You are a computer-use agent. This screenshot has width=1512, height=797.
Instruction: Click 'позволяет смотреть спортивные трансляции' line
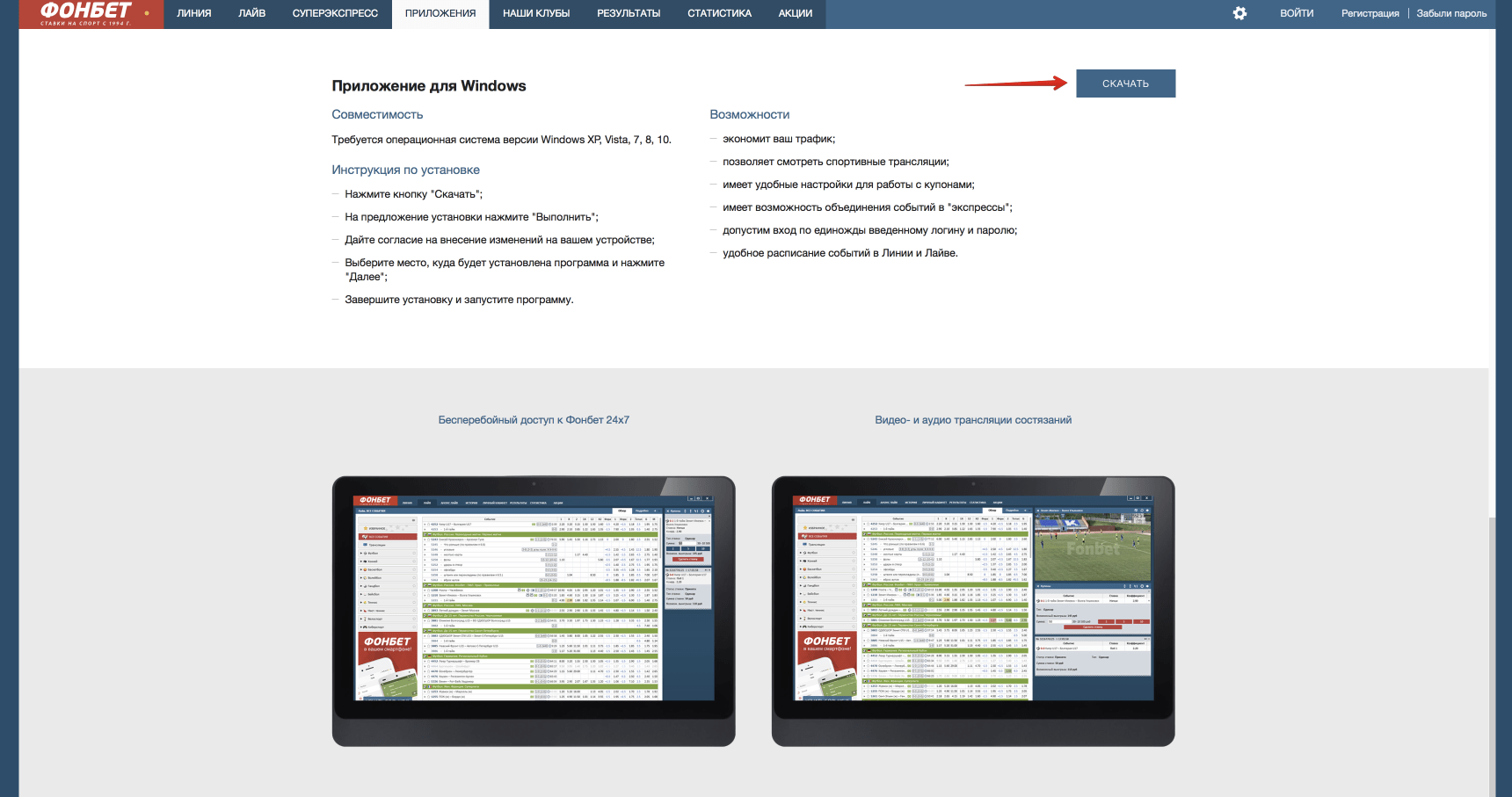[x=836, y=162]
